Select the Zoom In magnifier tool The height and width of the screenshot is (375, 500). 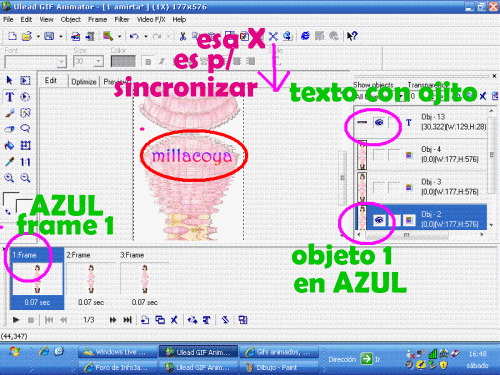9,178
